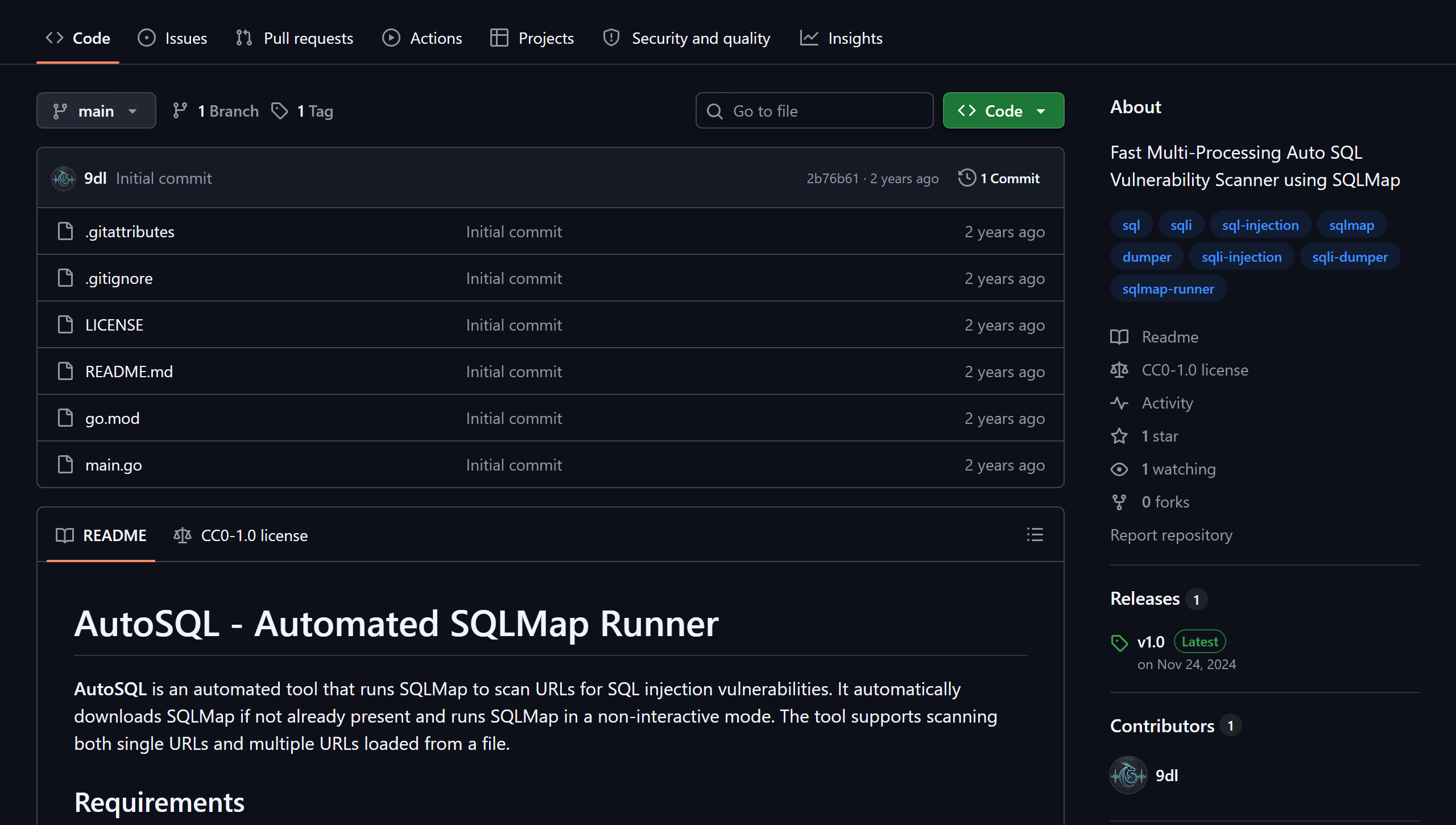Select the sql topic tag

point(1131,225)
